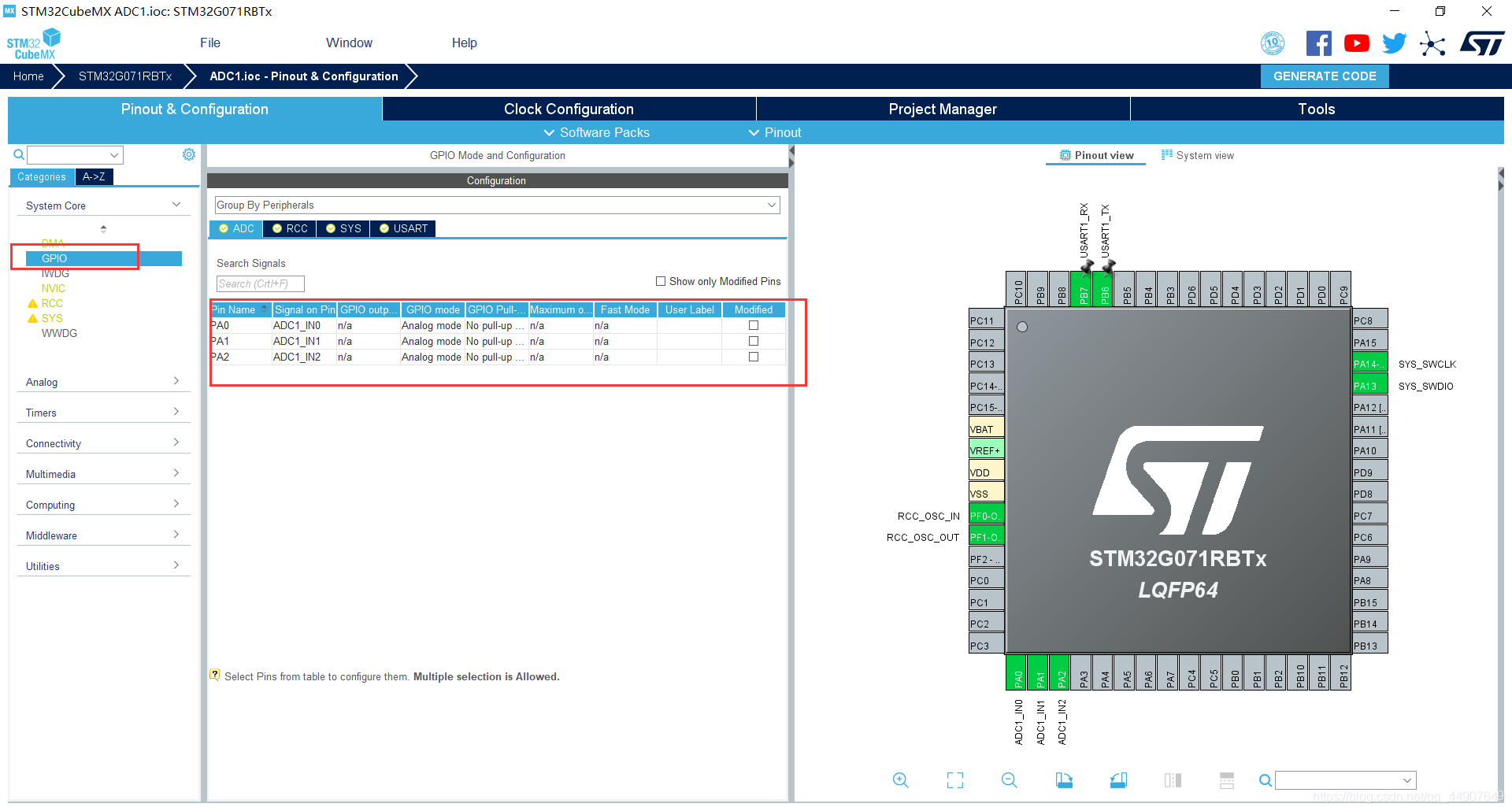Open the Software Packs dropdown
Viewport: 1512px width, 811px height.
pos(597,132)
